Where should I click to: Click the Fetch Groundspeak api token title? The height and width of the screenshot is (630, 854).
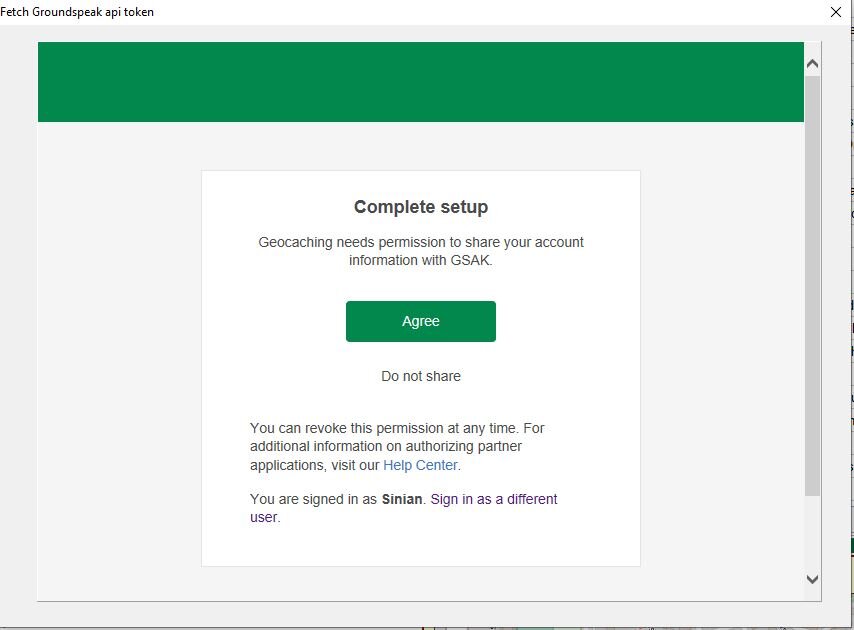pos(77,12)
